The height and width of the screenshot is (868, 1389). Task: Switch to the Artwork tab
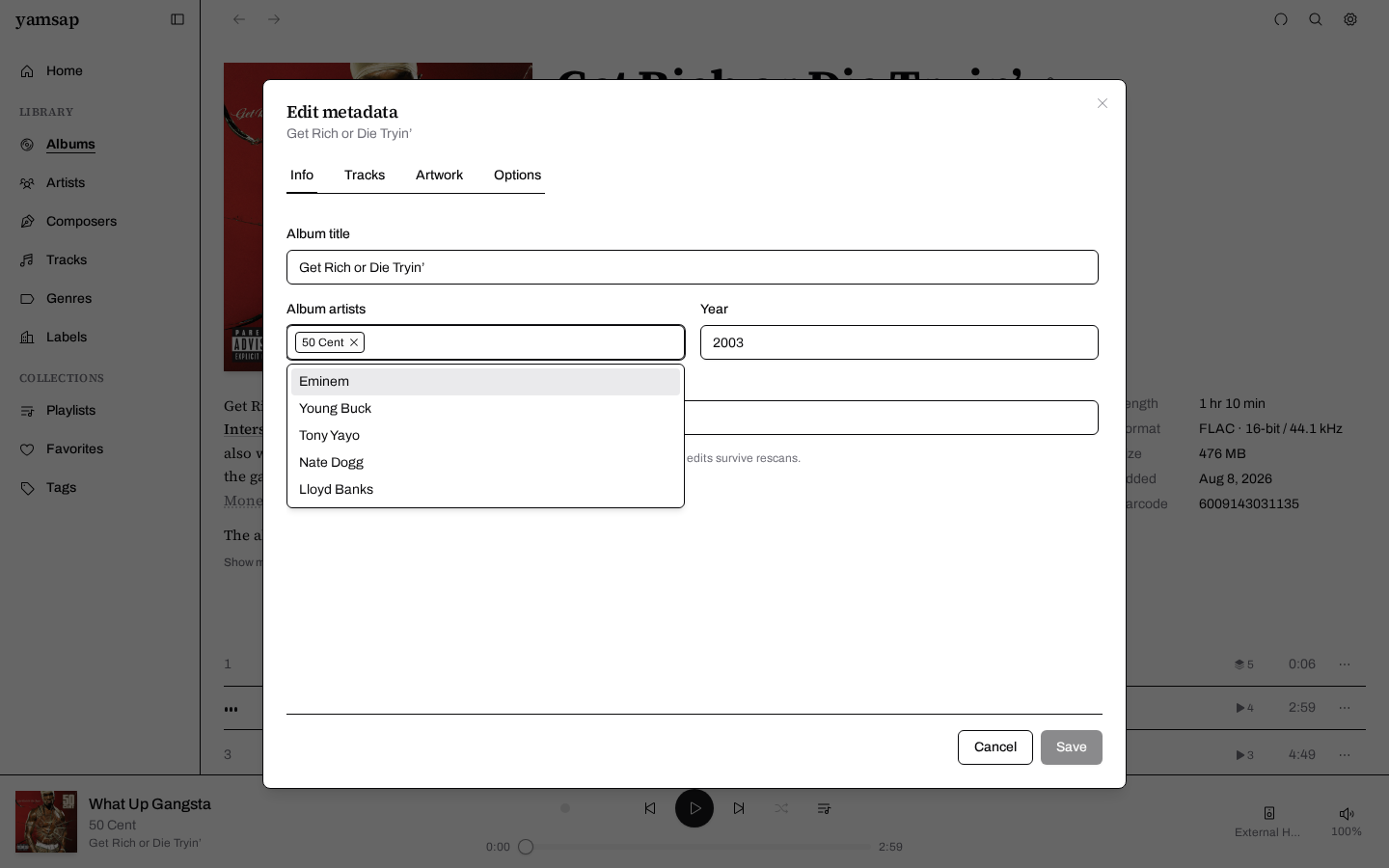[x=439, y=176]
